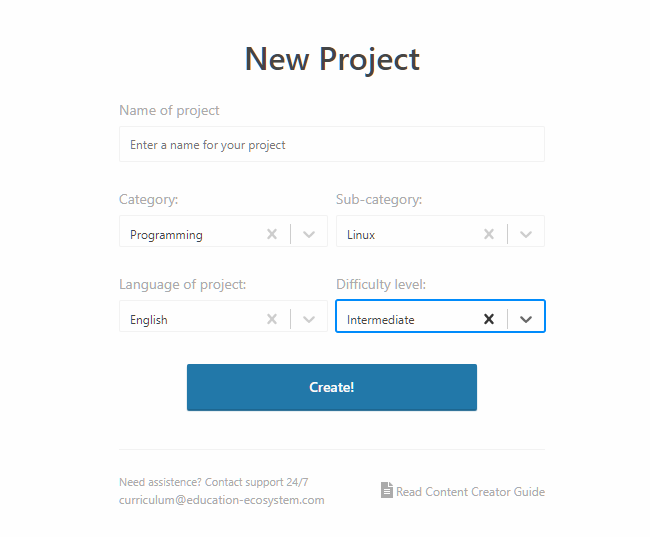The image size is (650, 537).
Task: Click the English value in language box
Action: click(149, 320)
